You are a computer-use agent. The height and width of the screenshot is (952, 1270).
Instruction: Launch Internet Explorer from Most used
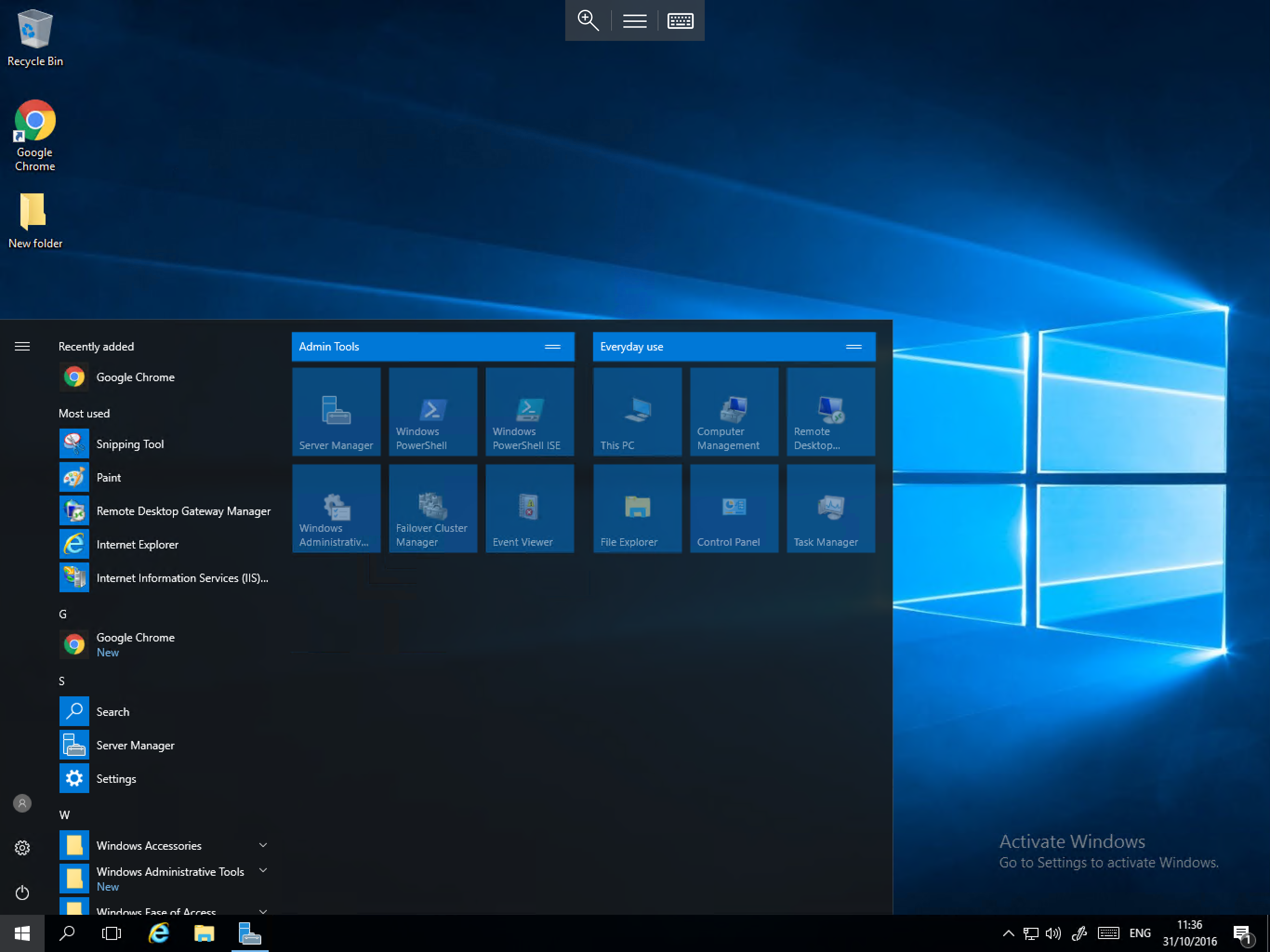pos(165,544)
